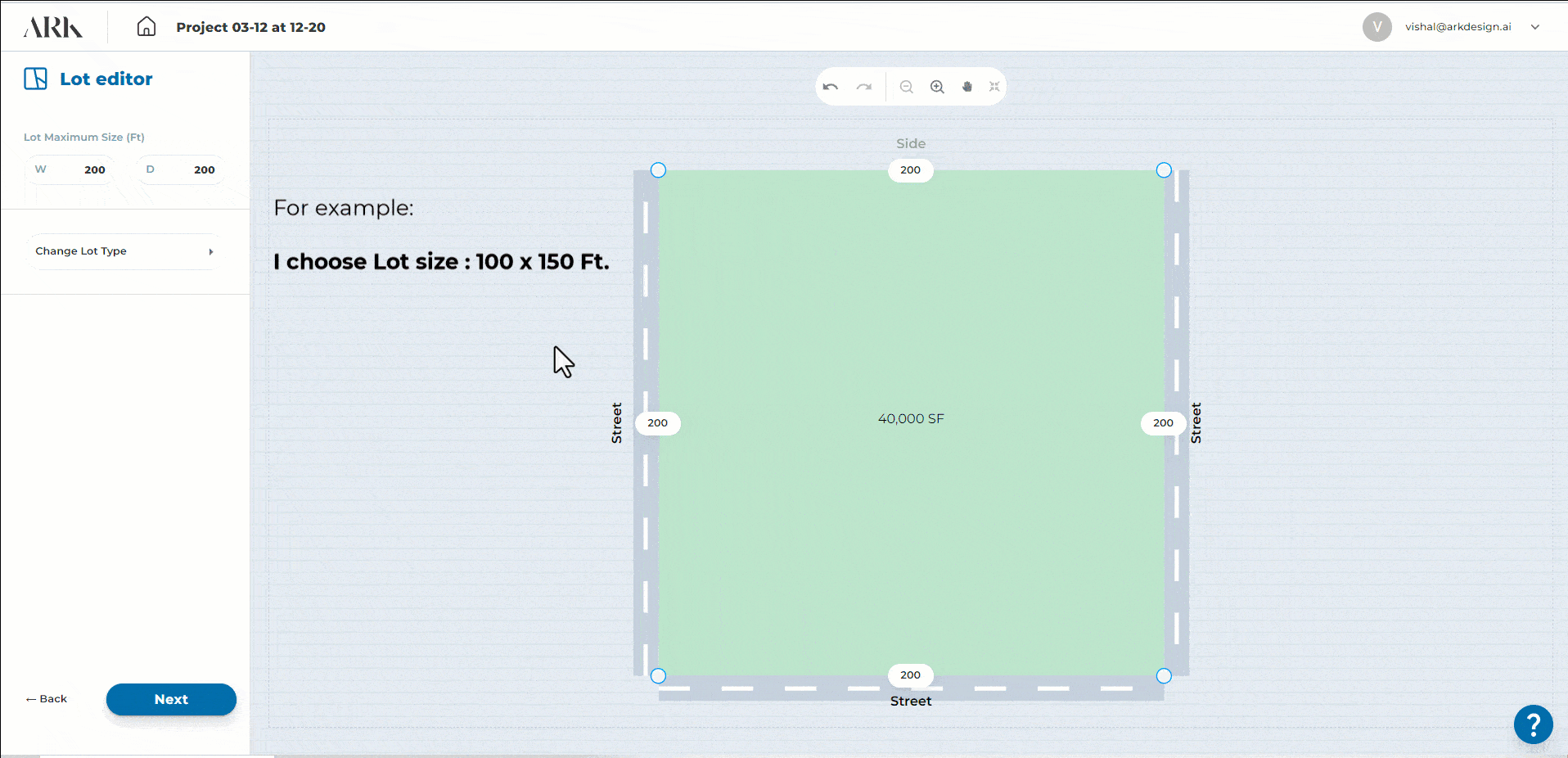The height and width of the screenshot is (758, 1568).
Task: Click the top side 200 dimension label
Action: click(910, 170)
